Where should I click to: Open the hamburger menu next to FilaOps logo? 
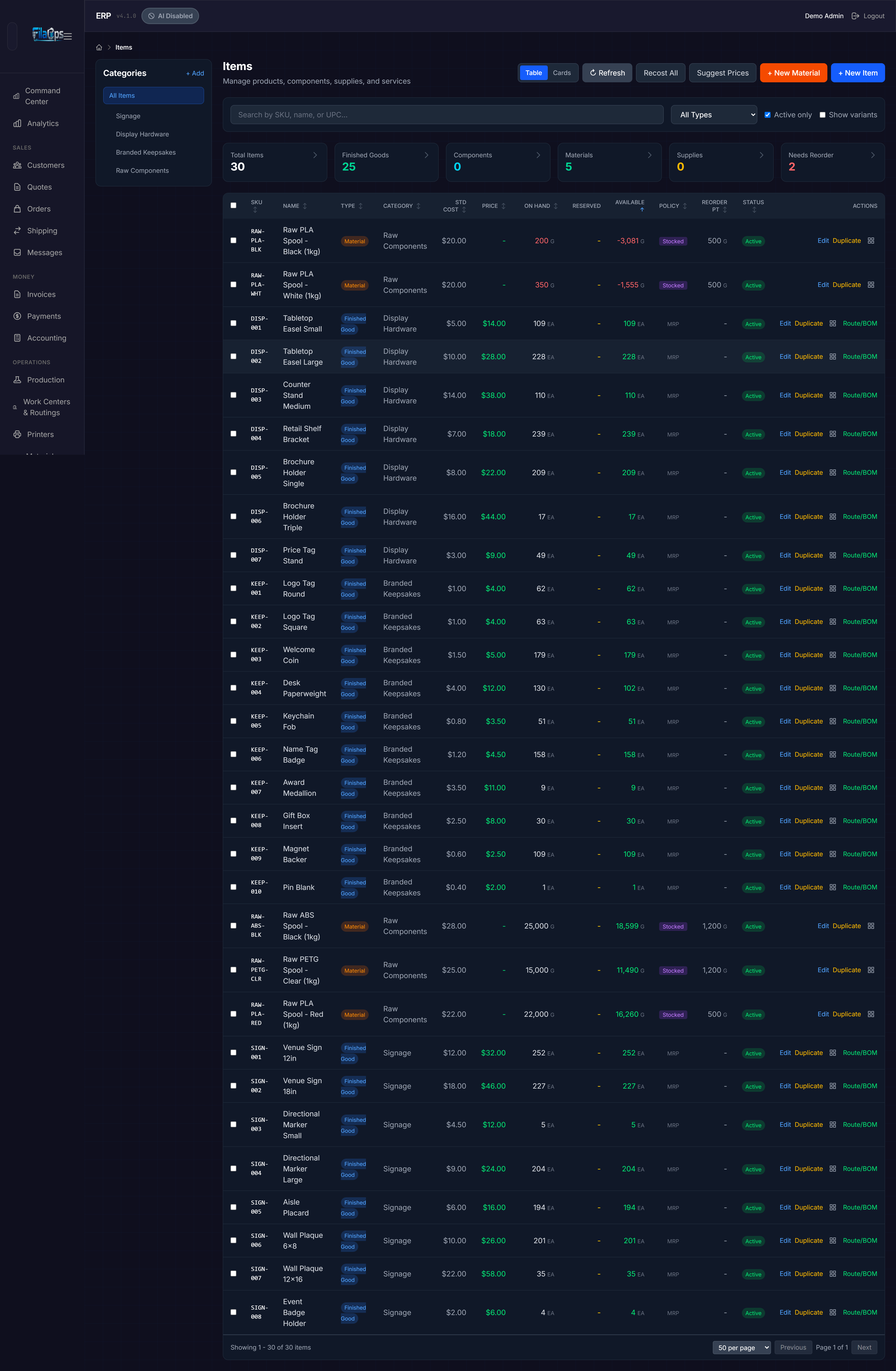point(68,36)
